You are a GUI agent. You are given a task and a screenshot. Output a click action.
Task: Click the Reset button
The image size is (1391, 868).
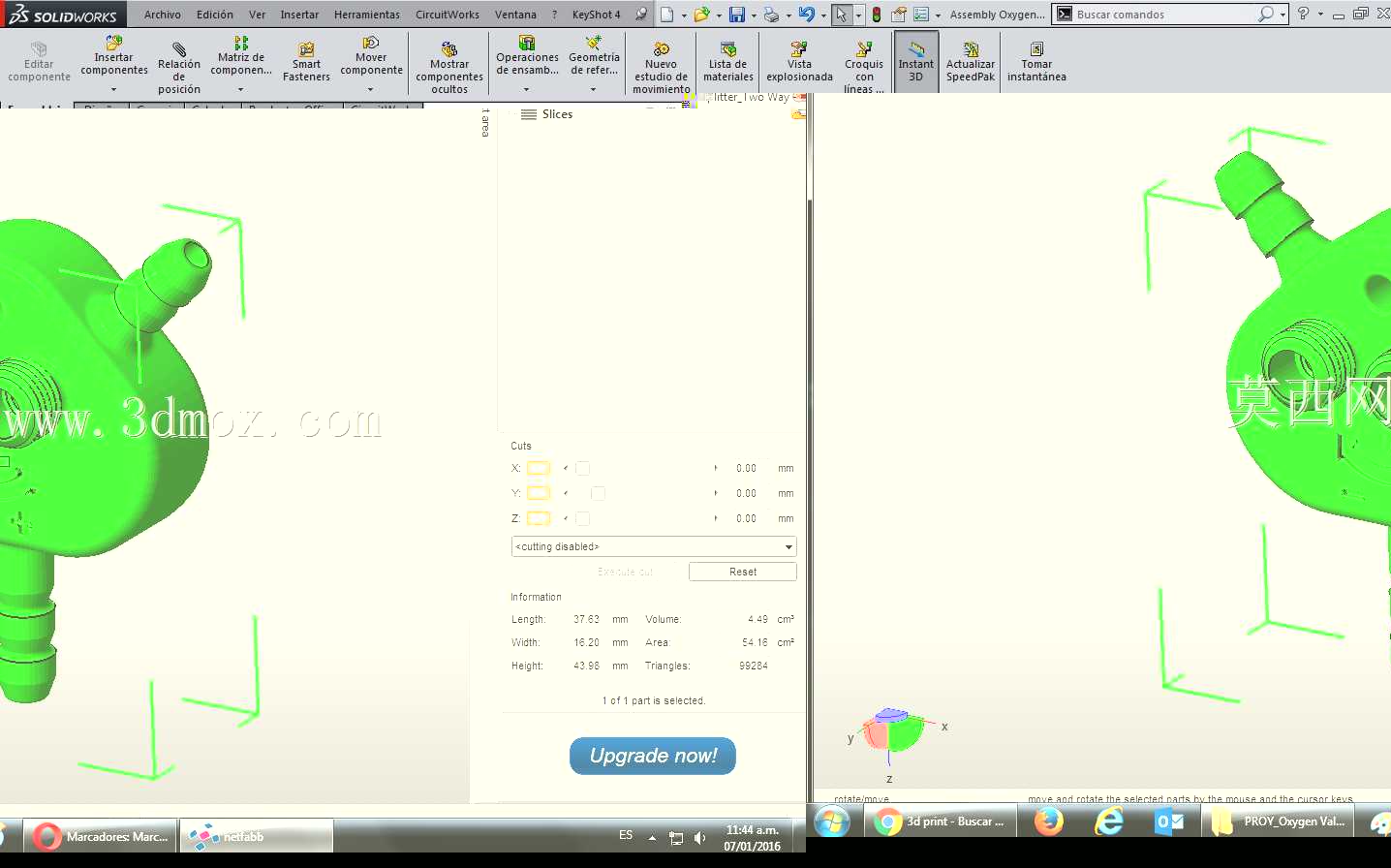click(743, 572)
